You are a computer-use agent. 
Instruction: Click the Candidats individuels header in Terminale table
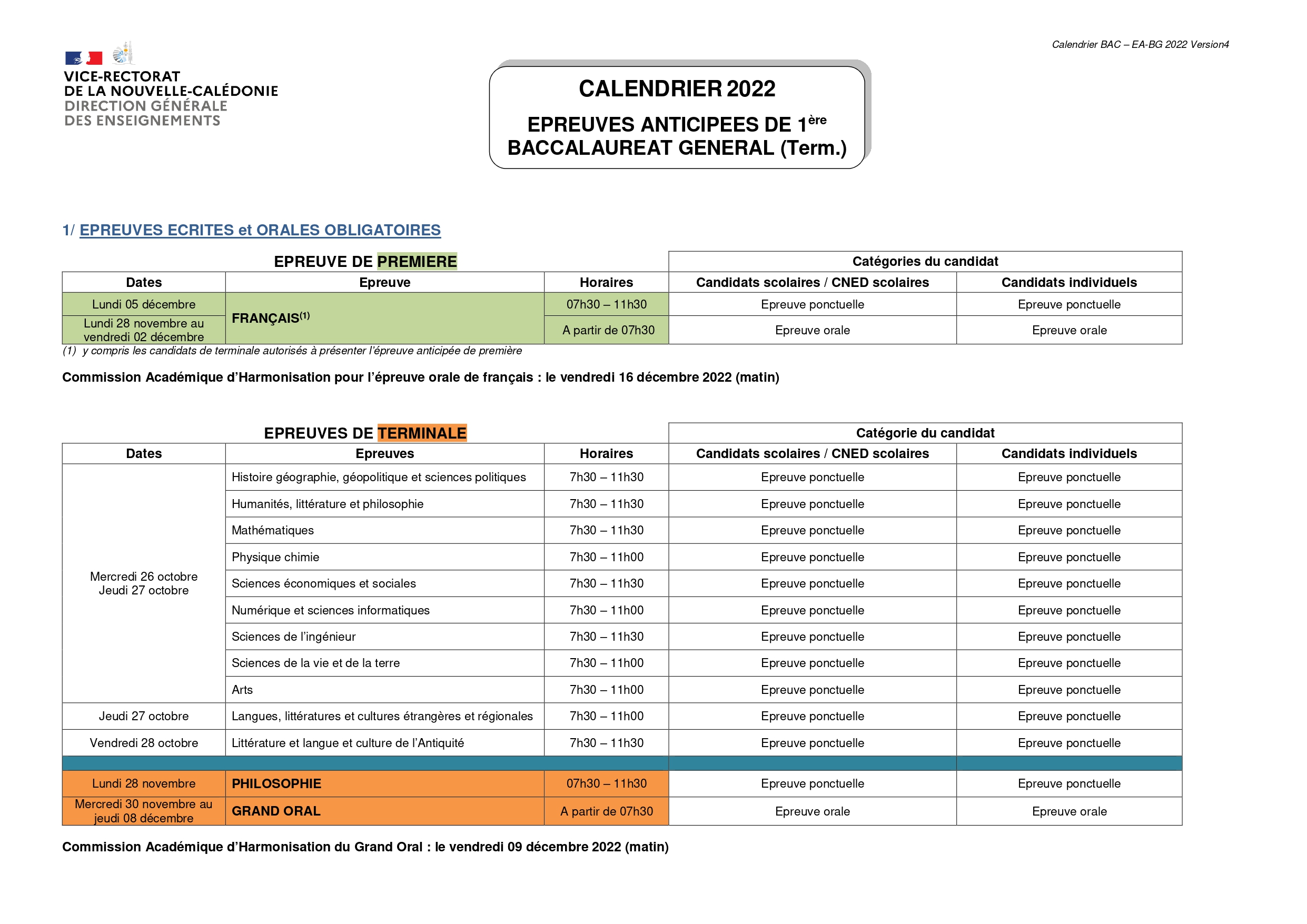(1068, 453)
